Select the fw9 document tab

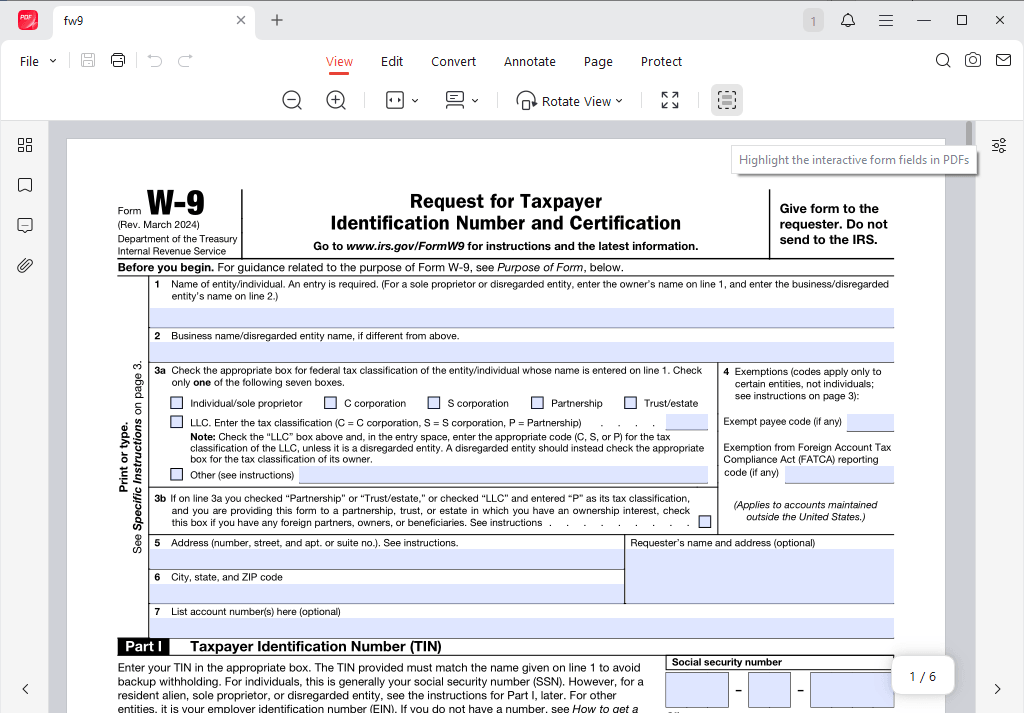[x=153, y=21]
